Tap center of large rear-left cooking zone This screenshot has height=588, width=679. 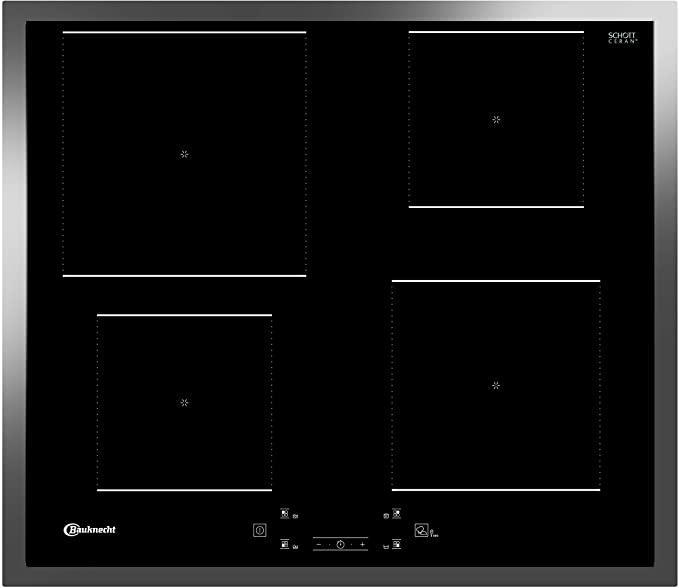click(184, 154)
